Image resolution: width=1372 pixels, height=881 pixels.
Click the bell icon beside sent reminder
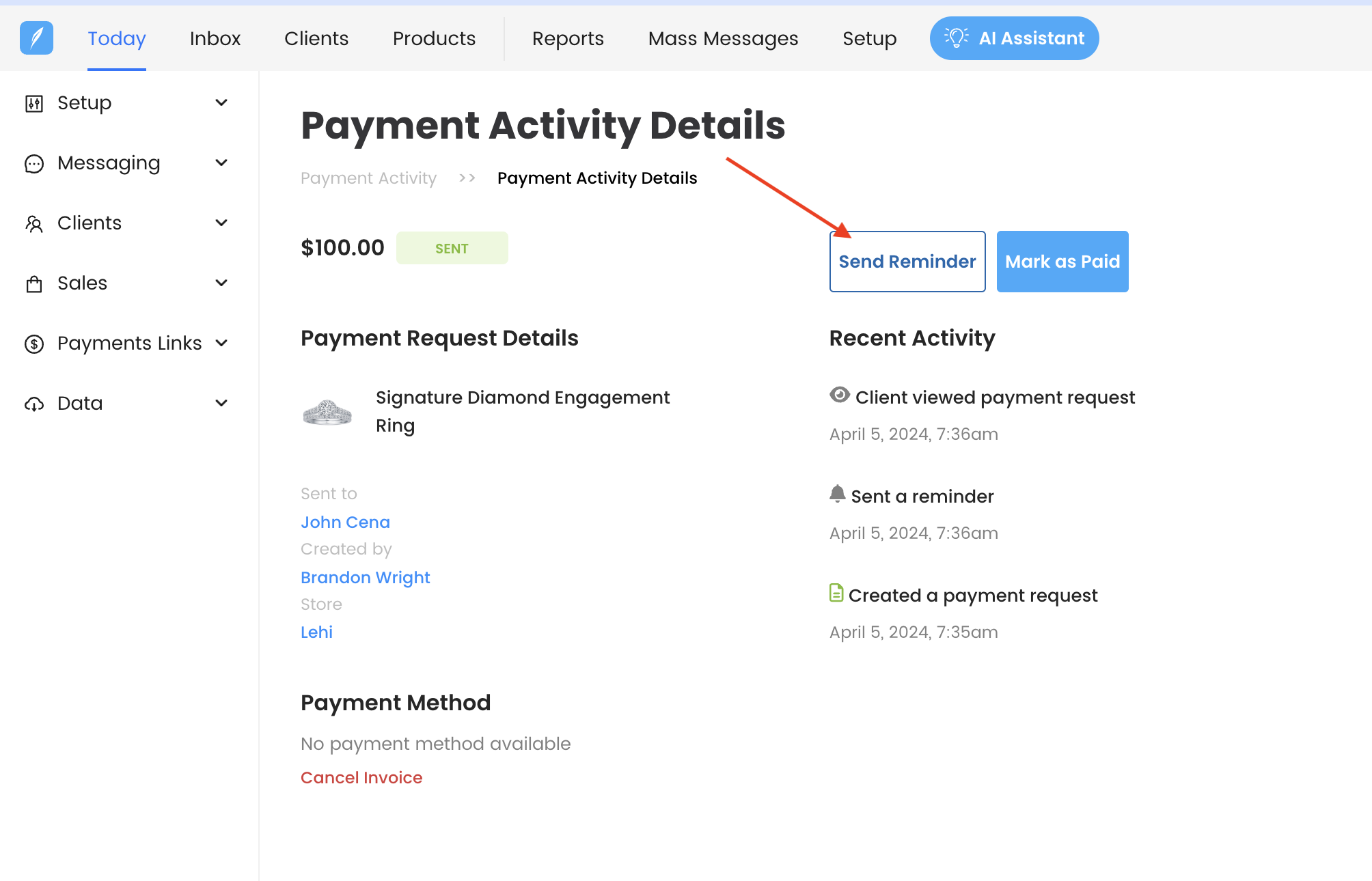tap(837, 494)
